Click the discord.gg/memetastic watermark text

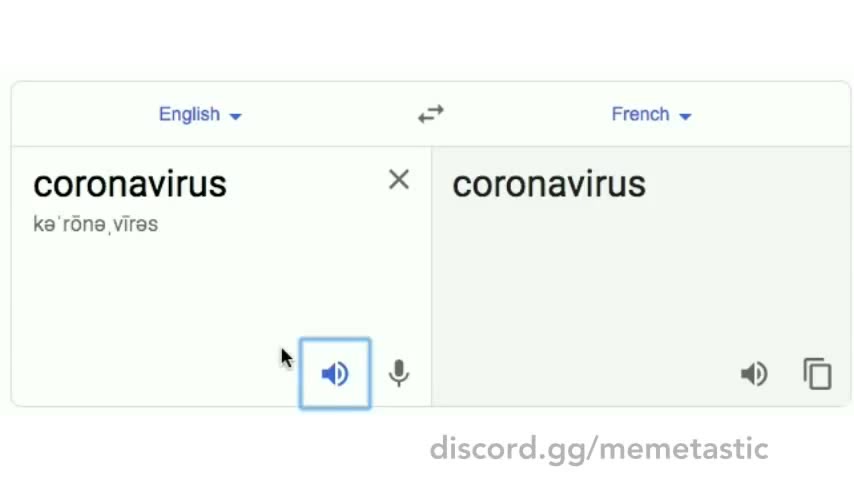(599, 448)
